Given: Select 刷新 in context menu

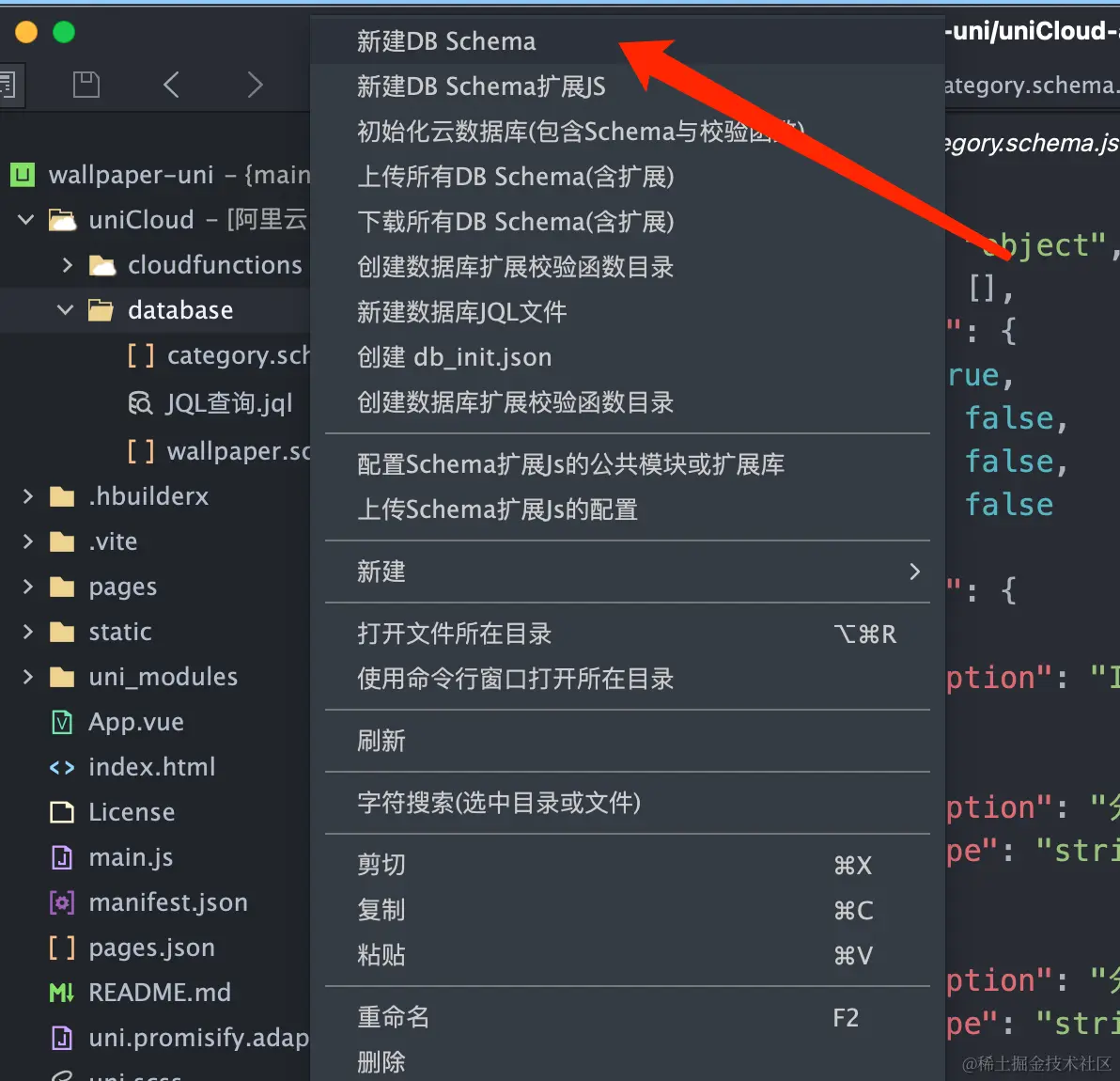Looking at the screenshot, I should point(627,741).
